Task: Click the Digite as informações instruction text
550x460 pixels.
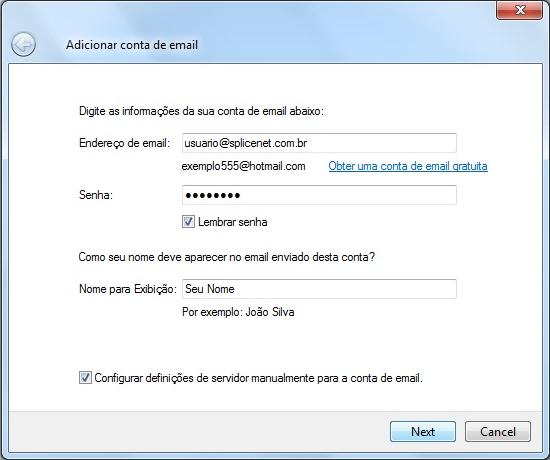Action: point(201,111)
